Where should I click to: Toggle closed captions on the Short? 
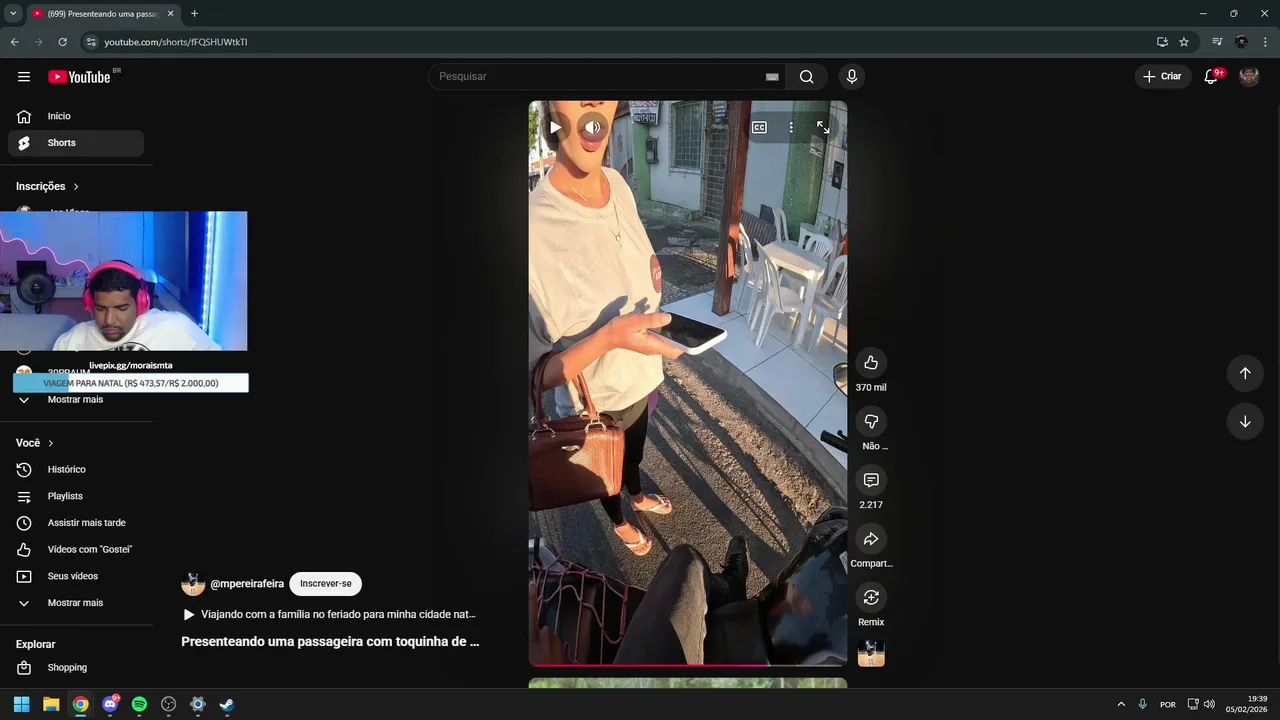759,127
